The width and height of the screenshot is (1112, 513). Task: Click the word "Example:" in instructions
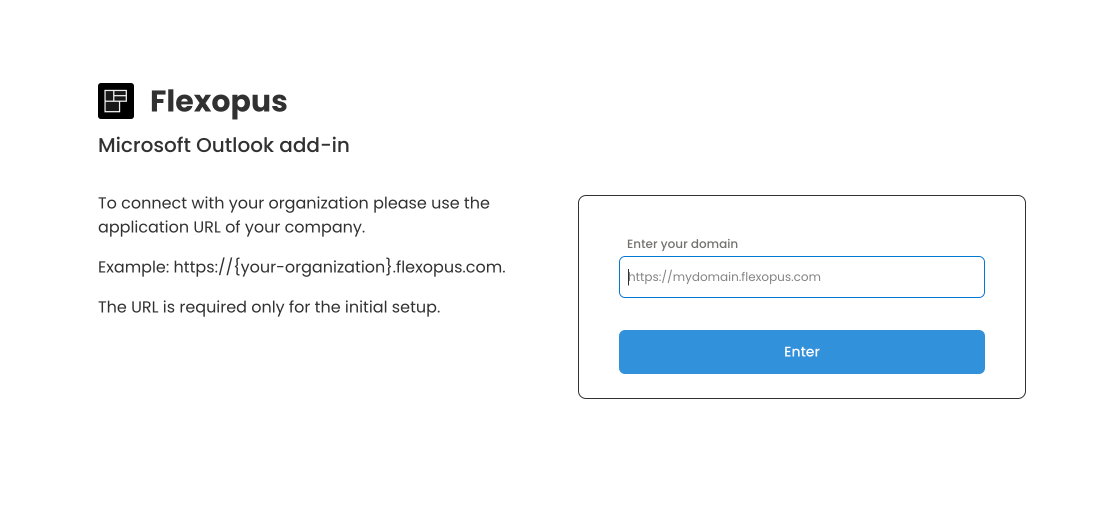pyautogui.click(x=133, y=267)
